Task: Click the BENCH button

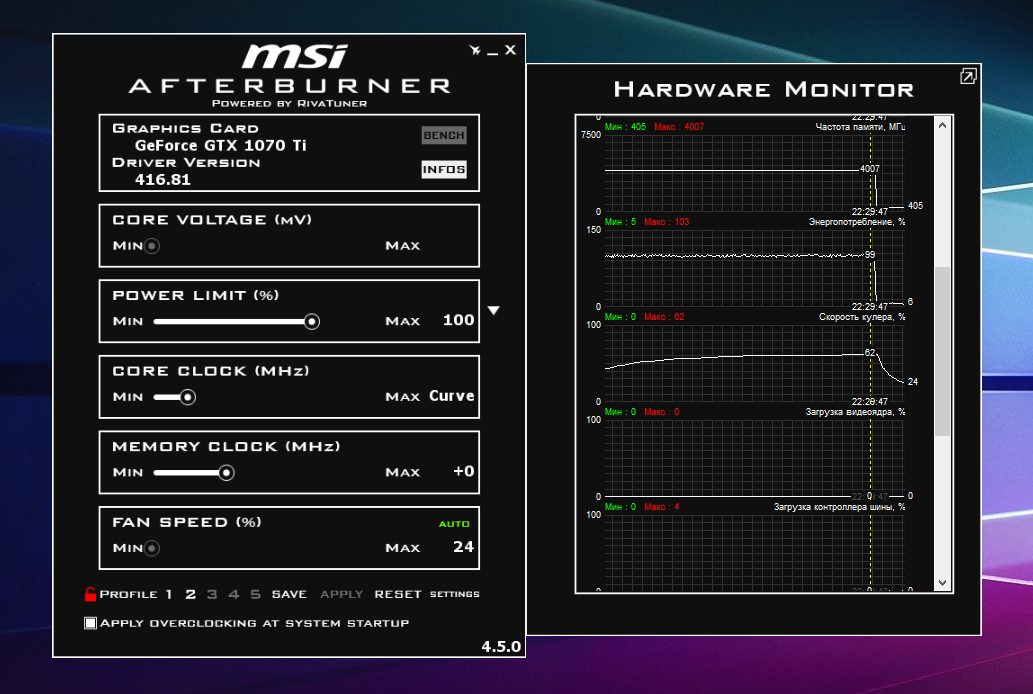Action: 444,135
